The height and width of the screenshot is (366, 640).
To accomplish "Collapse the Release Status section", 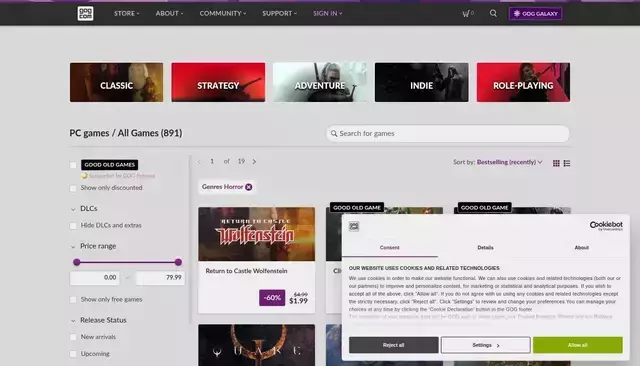I will (99, 320).
